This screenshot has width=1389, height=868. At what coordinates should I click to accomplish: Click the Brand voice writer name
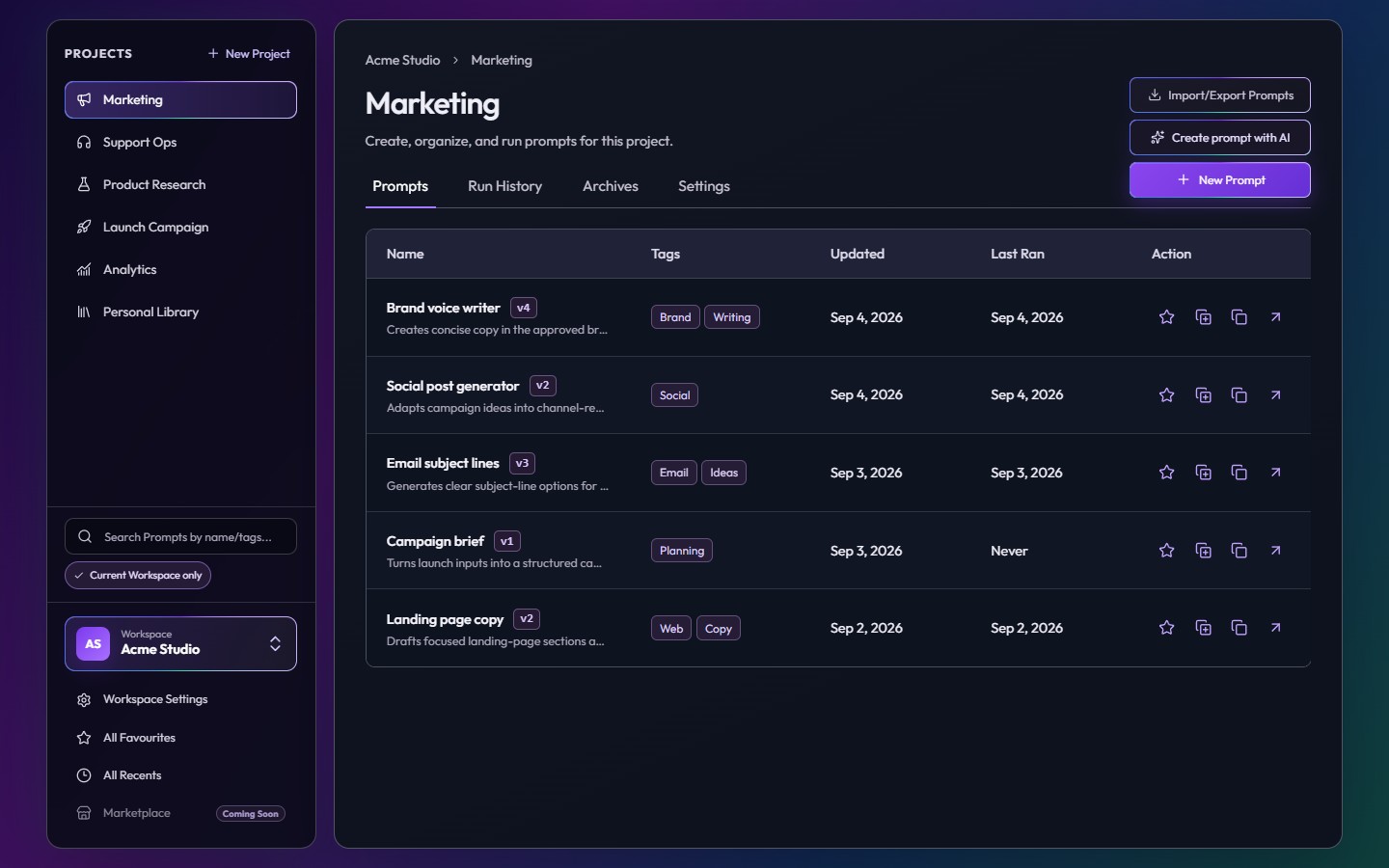pyautogui.click(x=443, y=308)
